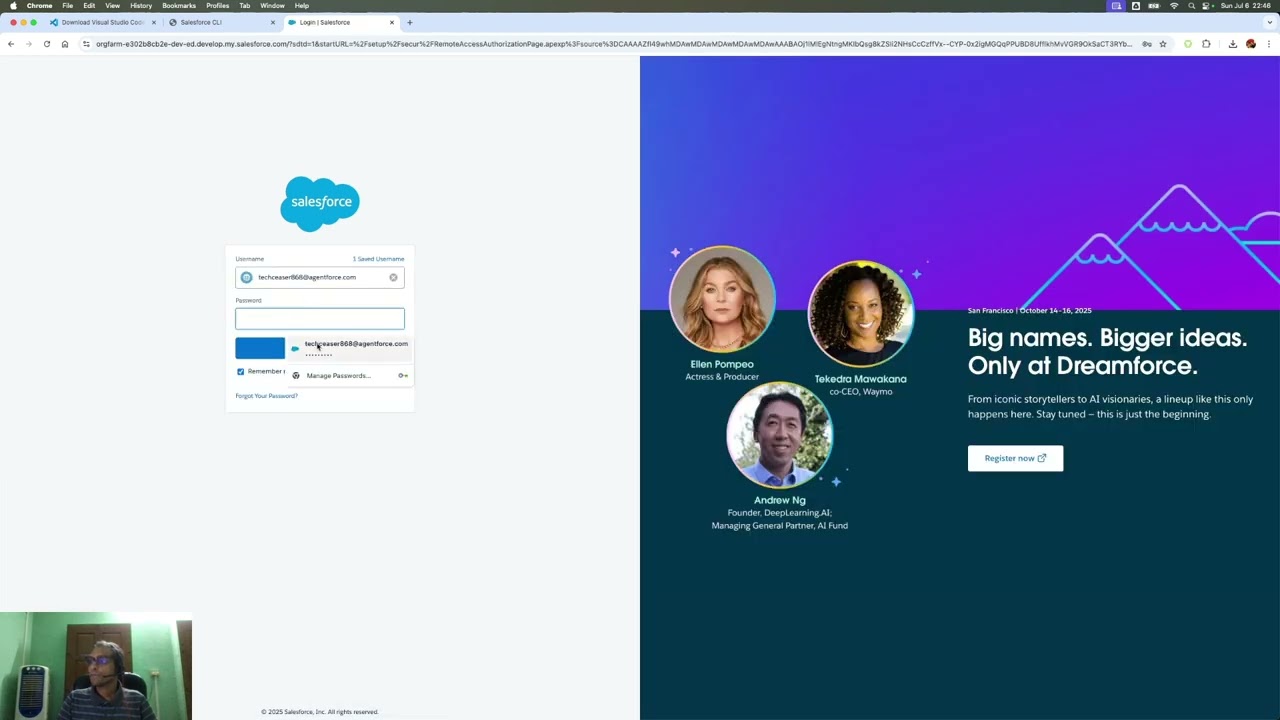Click the Password input field

click(x=320, y=319)
